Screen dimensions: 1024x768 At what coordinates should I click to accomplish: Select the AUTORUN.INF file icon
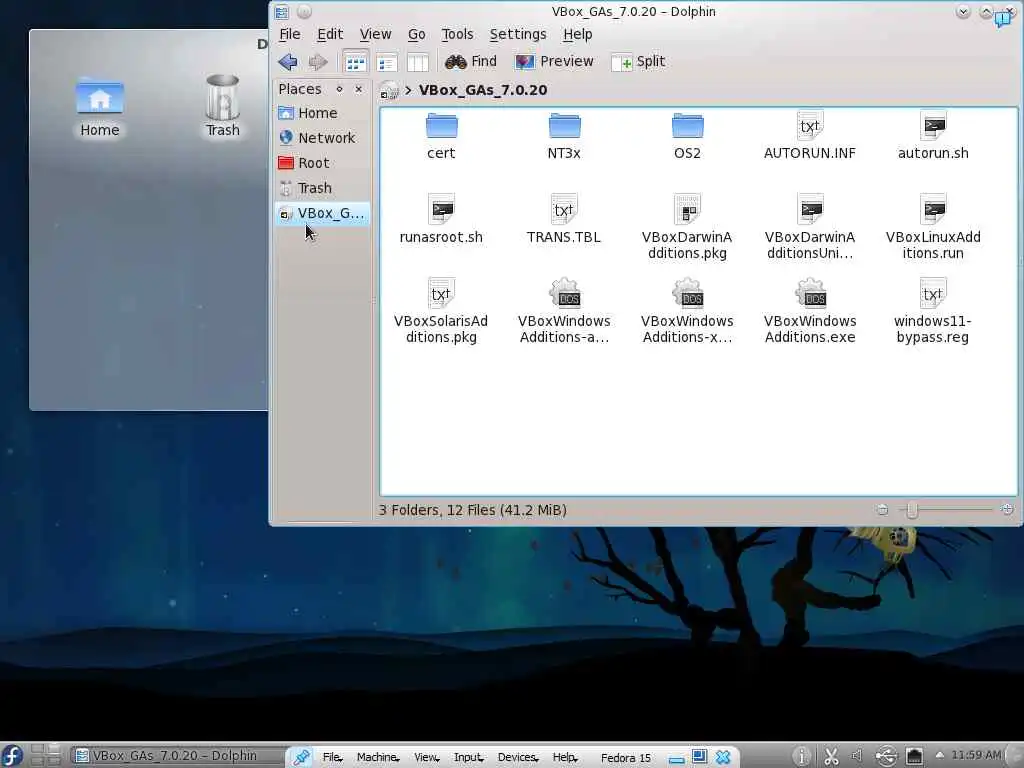point(810,125)
